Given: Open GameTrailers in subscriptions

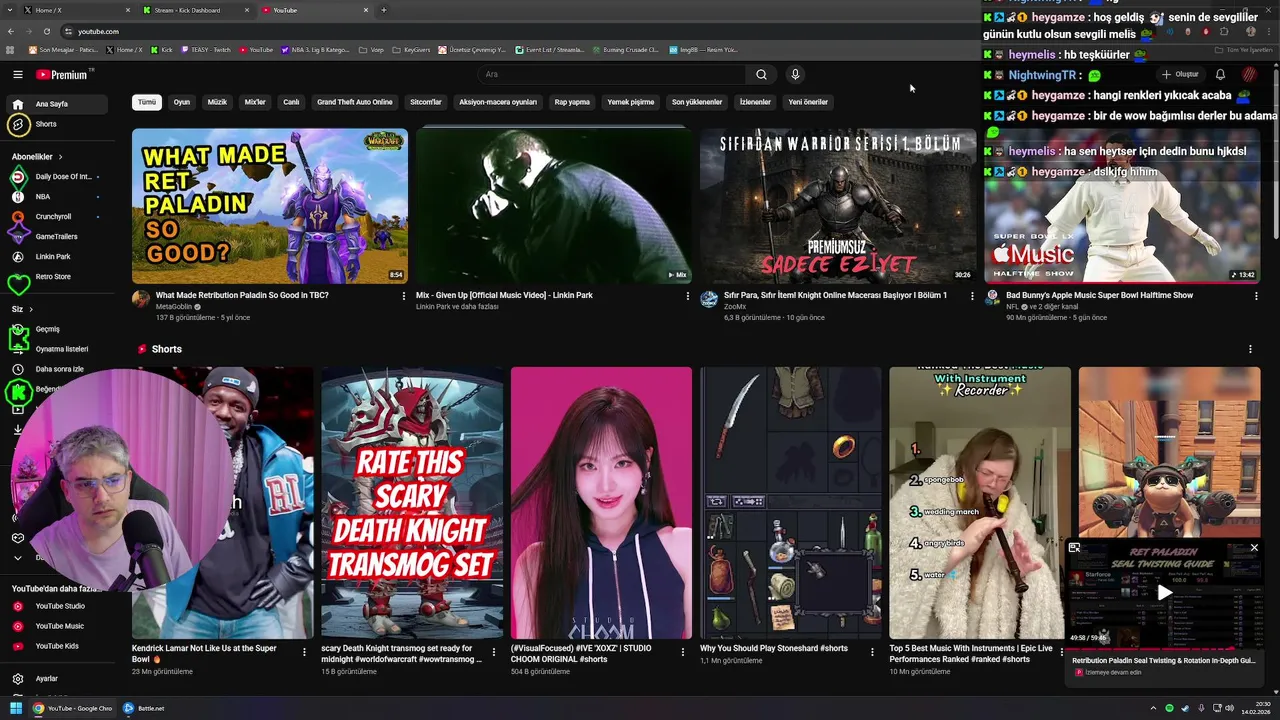Looking at the screenshot, I should pos(56,236).
